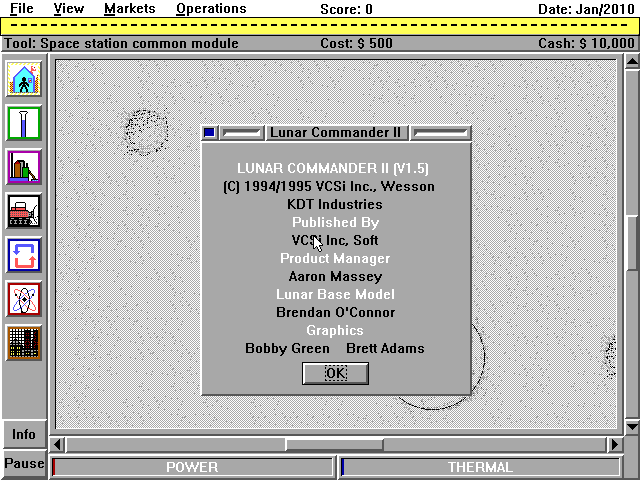The height and width of the screenshot is (480, 640).
Task: Click the 'Date: Jan/2010' text
Action: pos(586,9)
